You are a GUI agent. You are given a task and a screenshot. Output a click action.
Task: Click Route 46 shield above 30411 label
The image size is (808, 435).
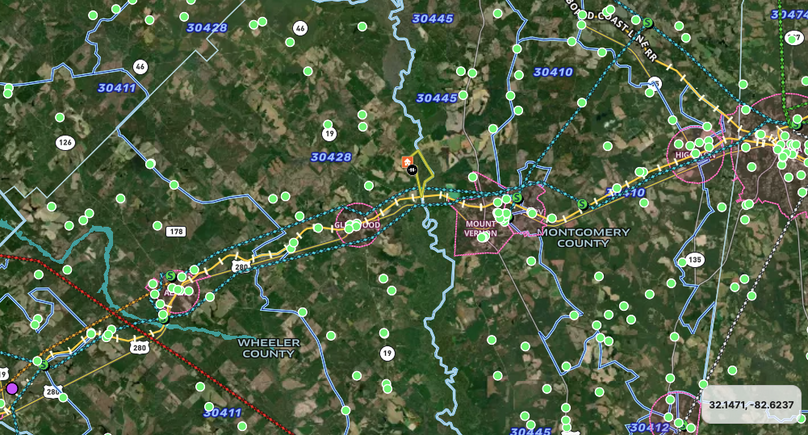point(140,66)
